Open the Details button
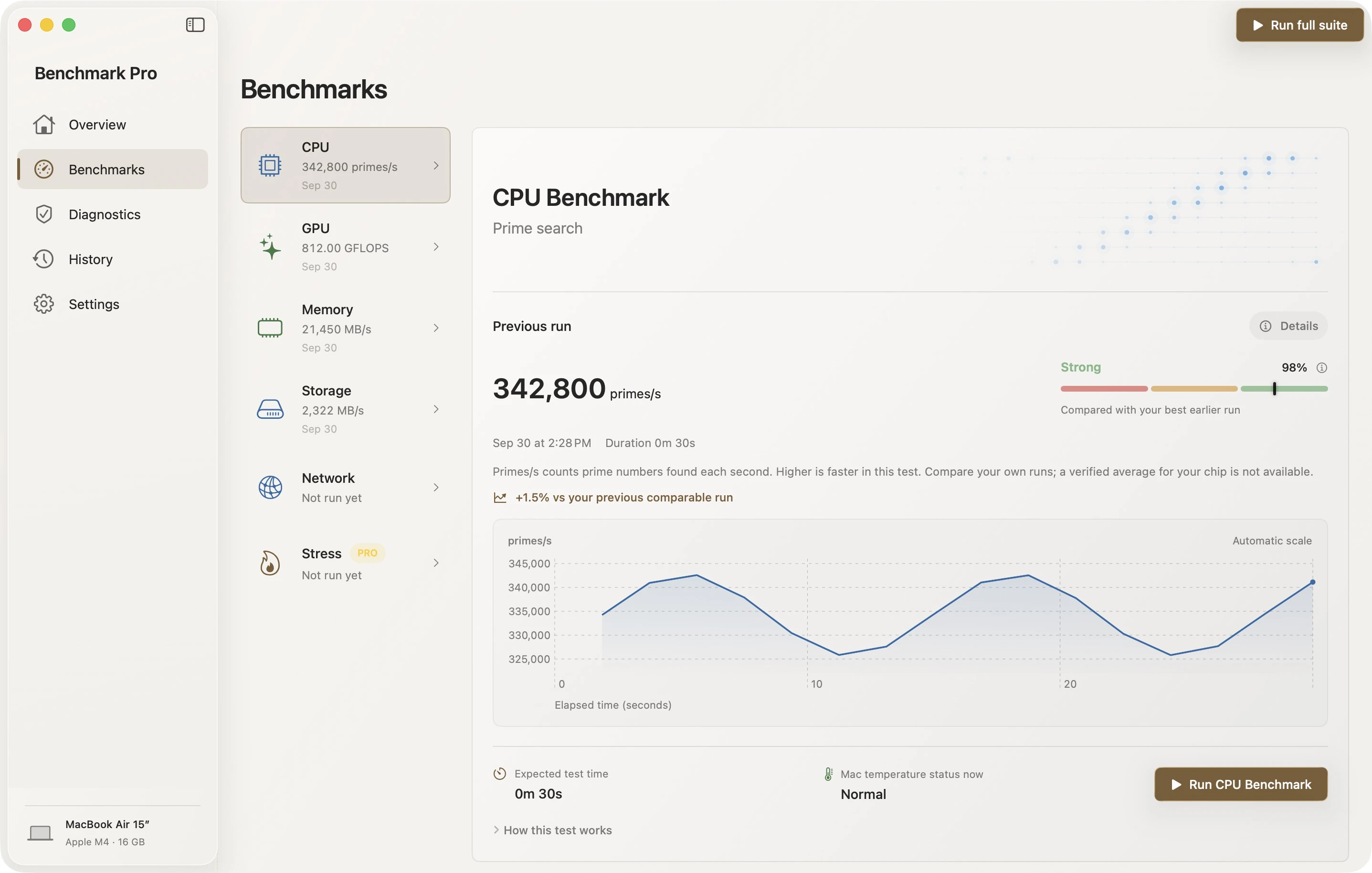Image resolution: width=1372 pixels, height=873 pixels. (1288, 326)
